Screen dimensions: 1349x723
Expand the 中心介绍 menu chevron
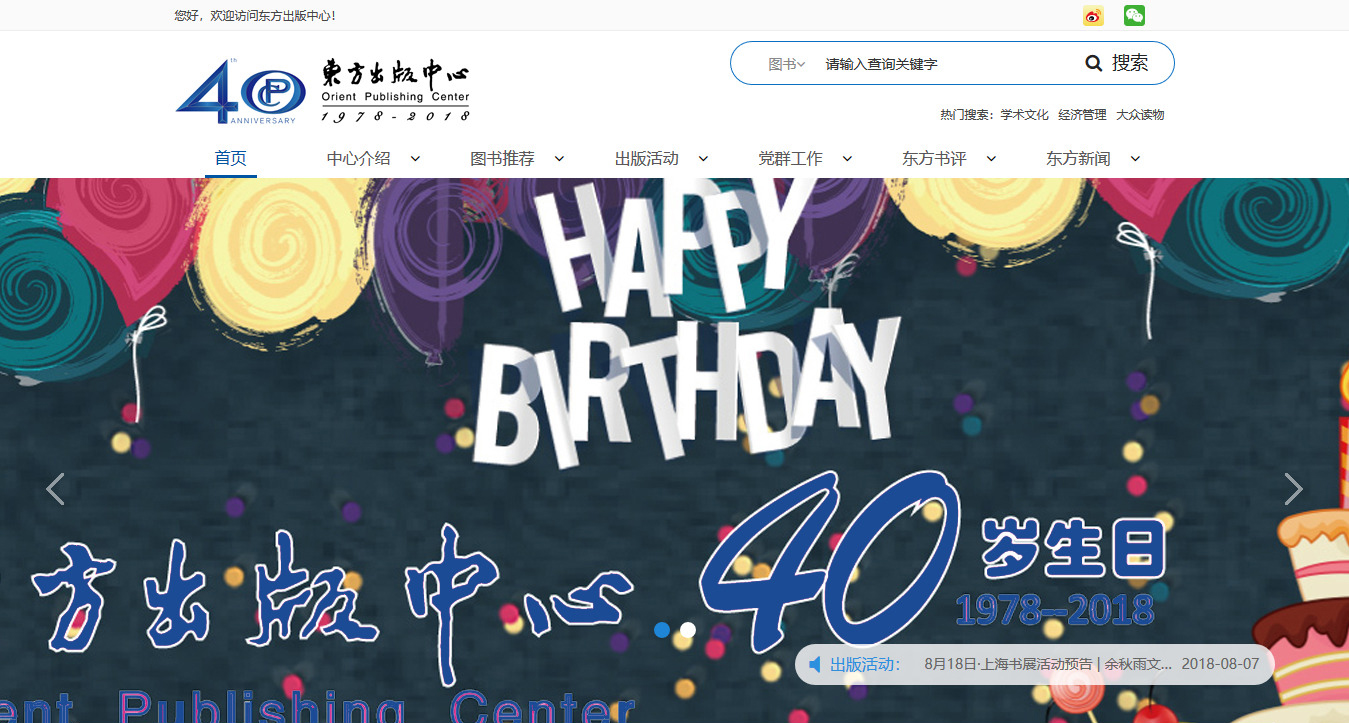(x=416, y=158)
